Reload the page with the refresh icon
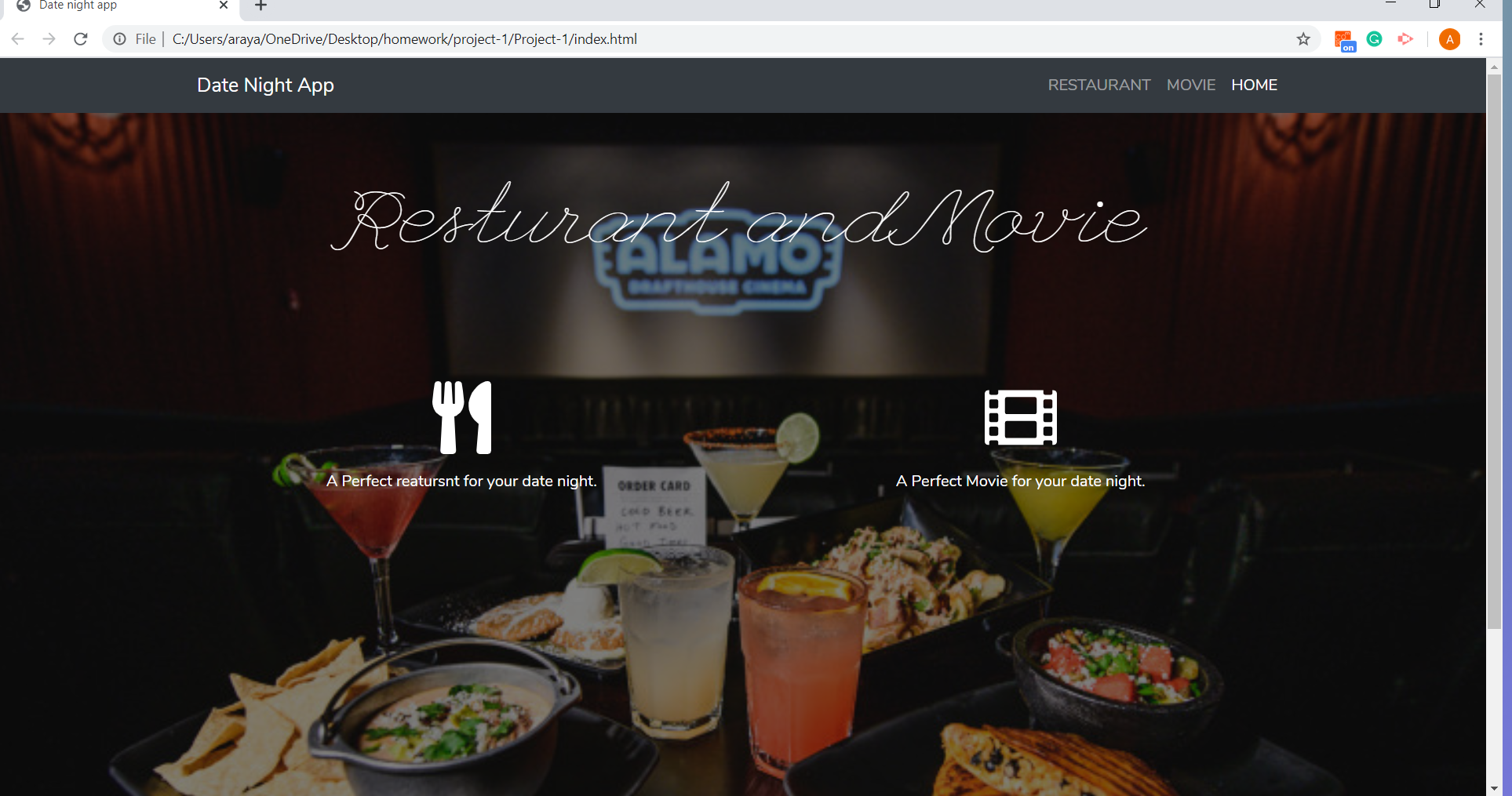 [80, 39]
